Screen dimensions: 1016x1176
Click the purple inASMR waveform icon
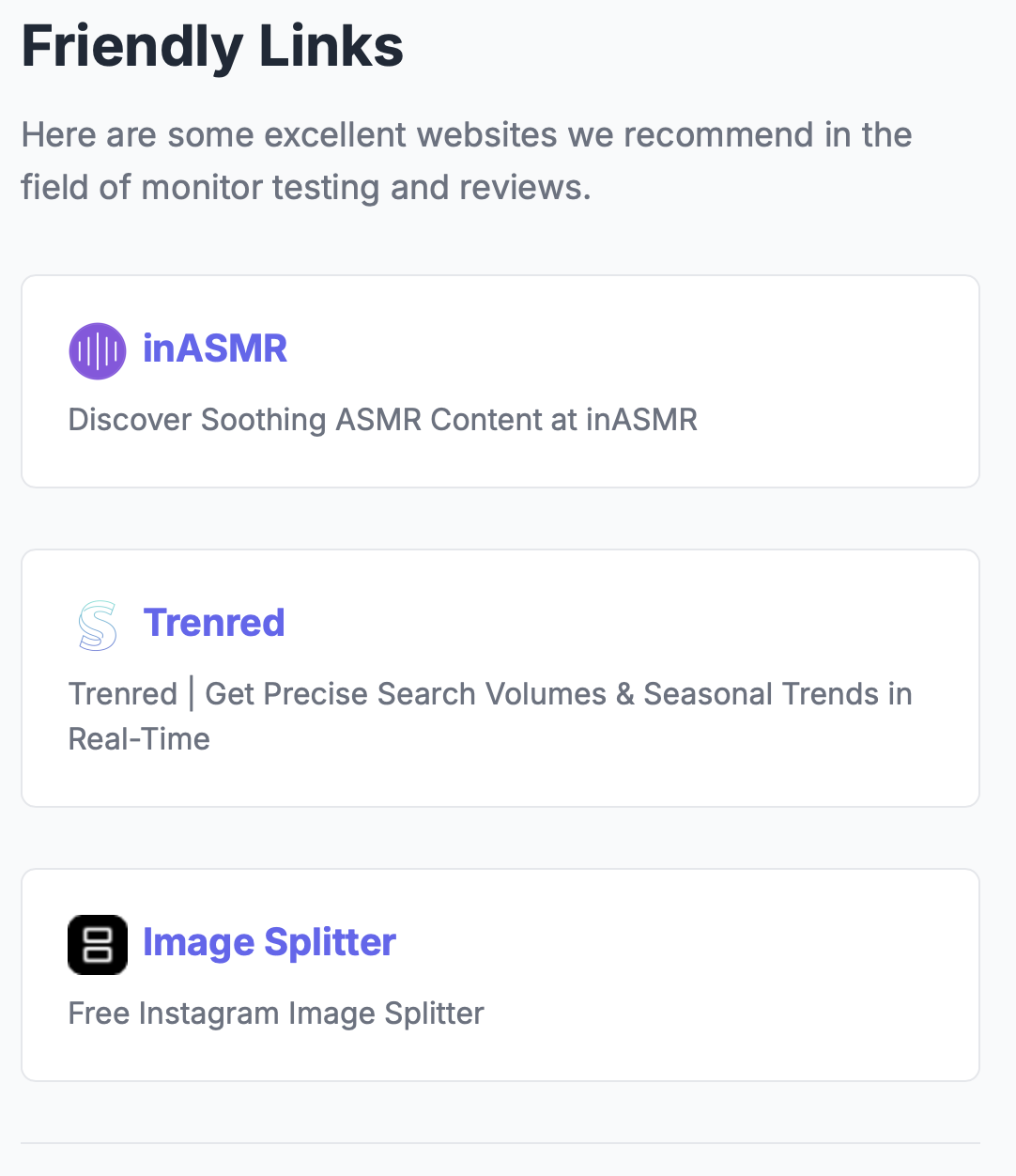point(98,351)
